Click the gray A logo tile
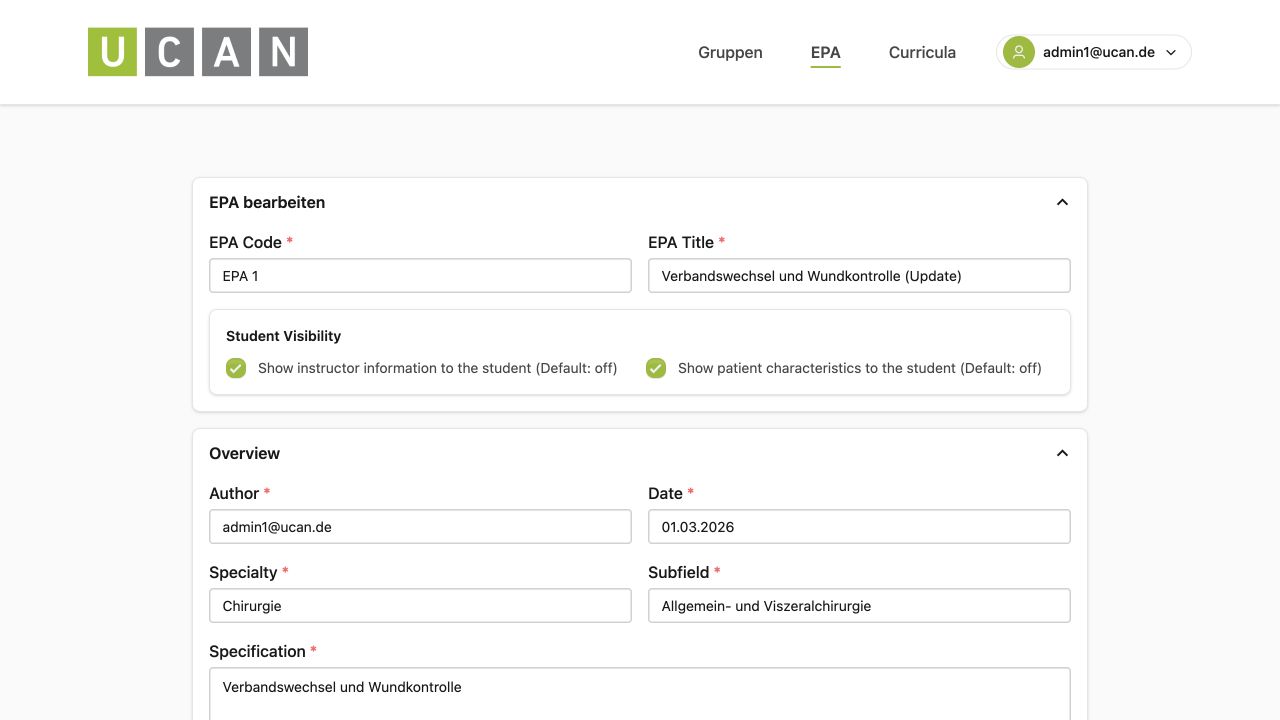 point(226,52)
